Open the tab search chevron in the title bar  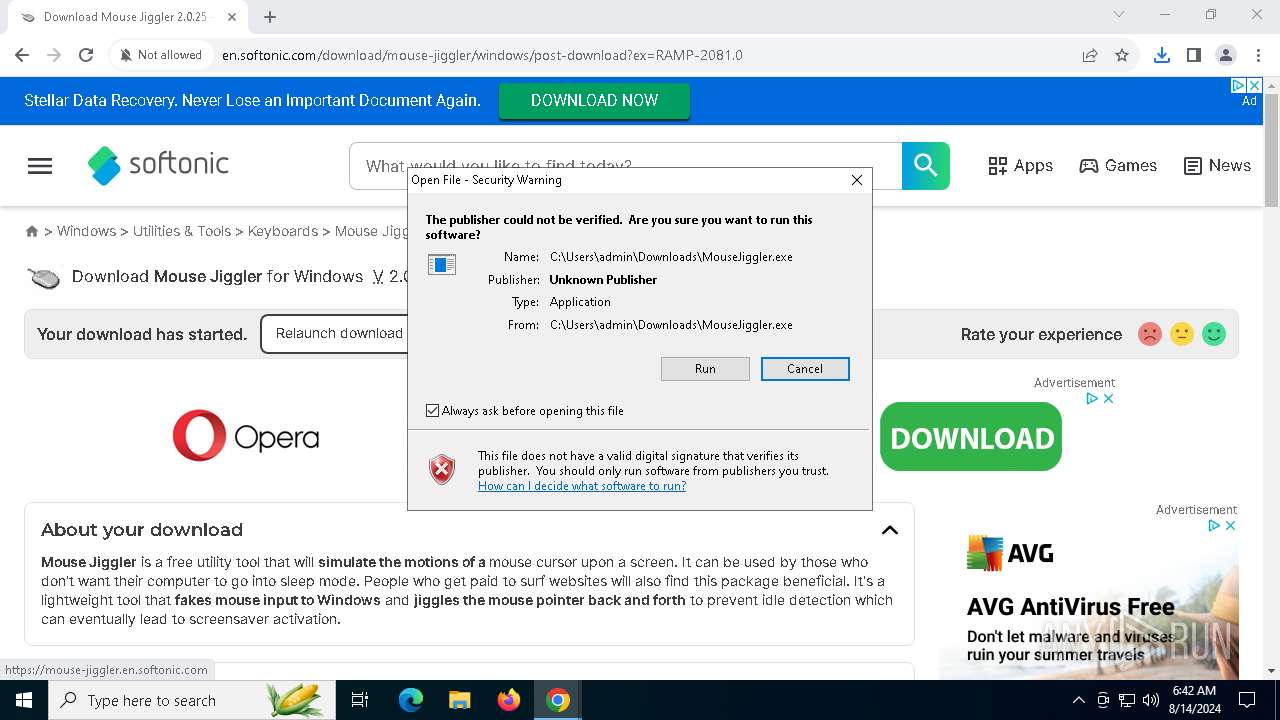[x=1119, y=14]
